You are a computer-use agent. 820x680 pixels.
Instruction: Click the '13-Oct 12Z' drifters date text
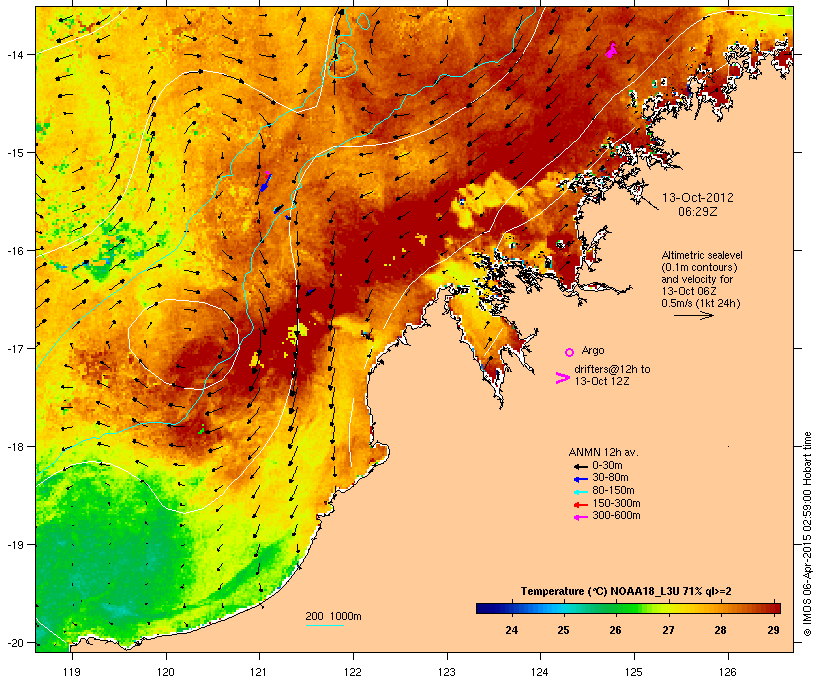601,381
